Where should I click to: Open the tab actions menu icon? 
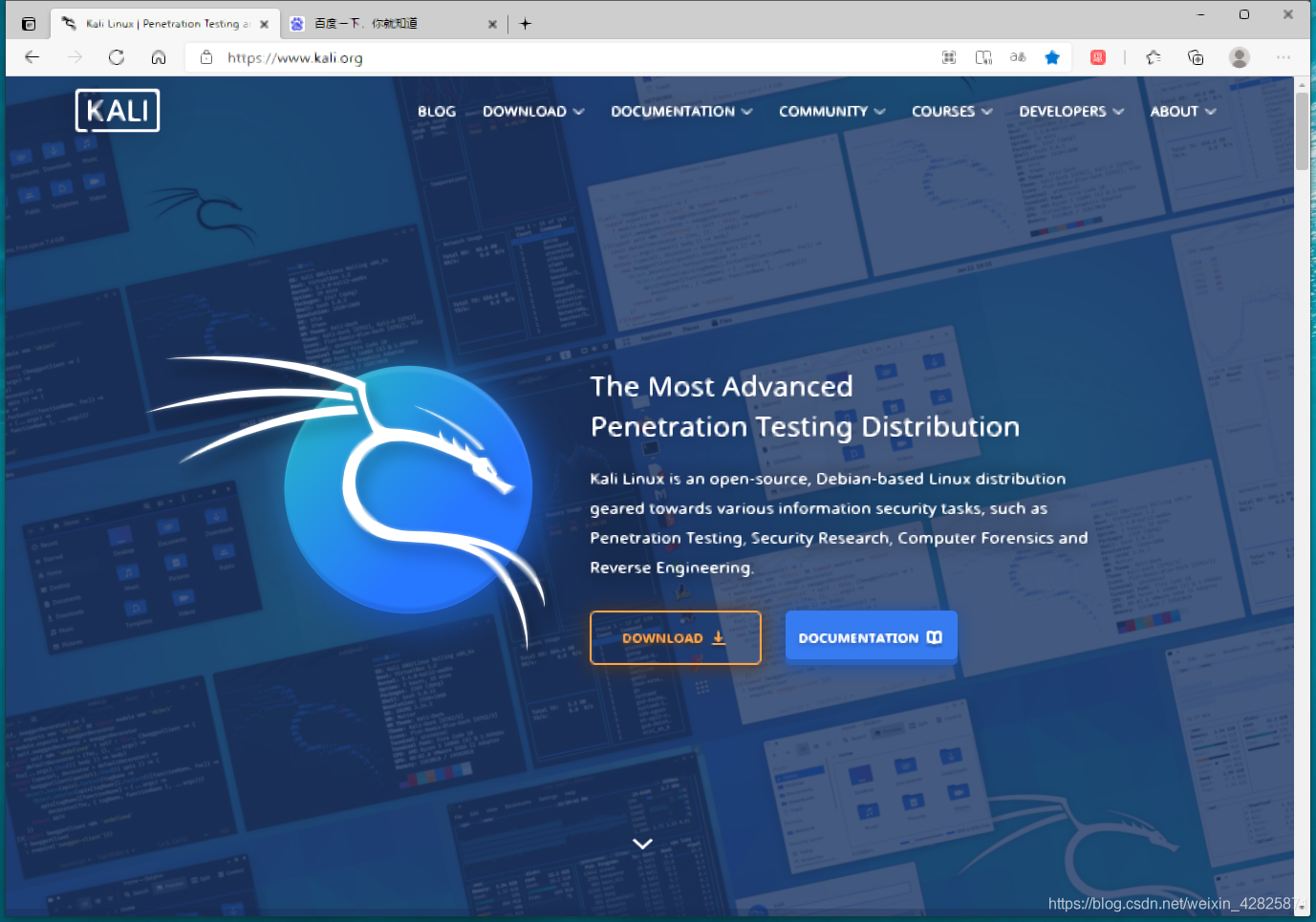[29, 24]
